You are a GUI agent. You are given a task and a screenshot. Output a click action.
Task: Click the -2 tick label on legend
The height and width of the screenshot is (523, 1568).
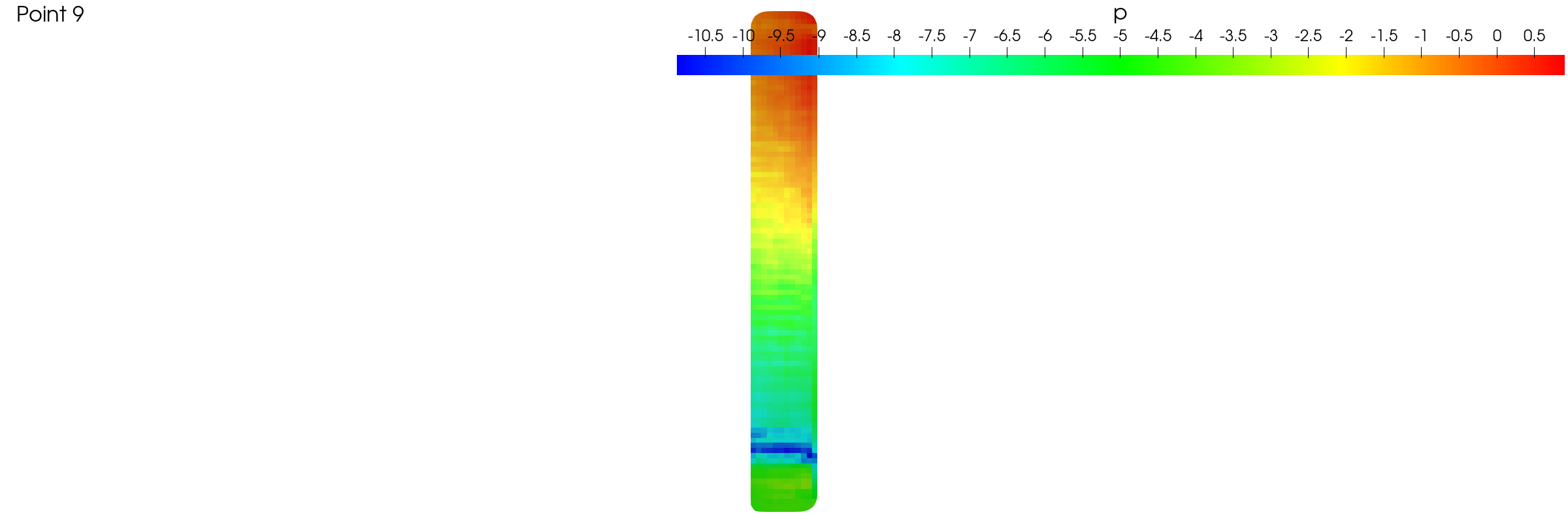click(1346, 36)
